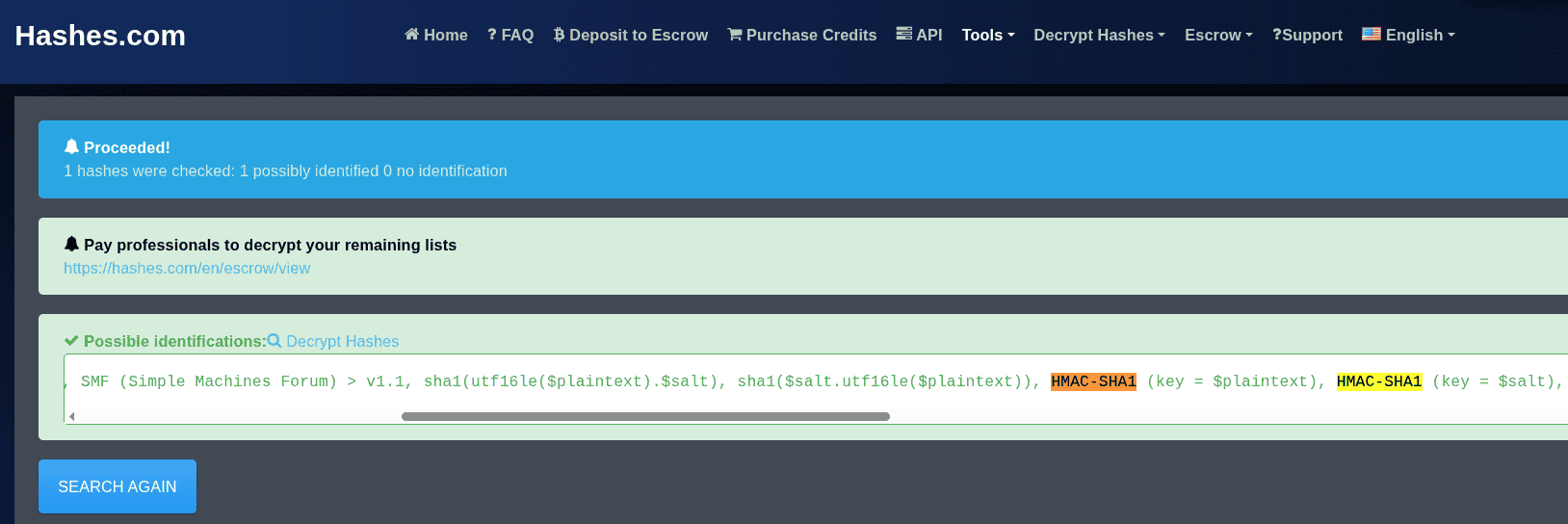Click the orange highlighted HMAC-SHA1 text
The height and width of the screenshot is (524, 1568).
pos(1093,381)
